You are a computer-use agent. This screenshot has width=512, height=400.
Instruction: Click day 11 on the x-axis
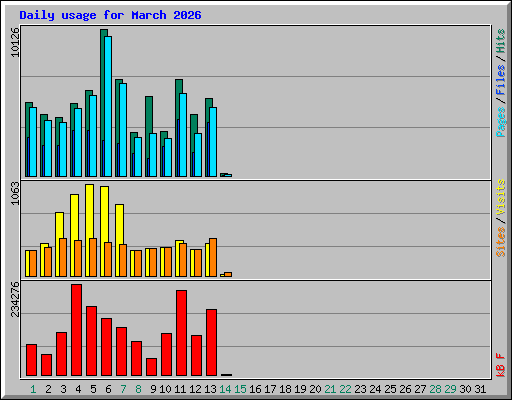point(180,389)
